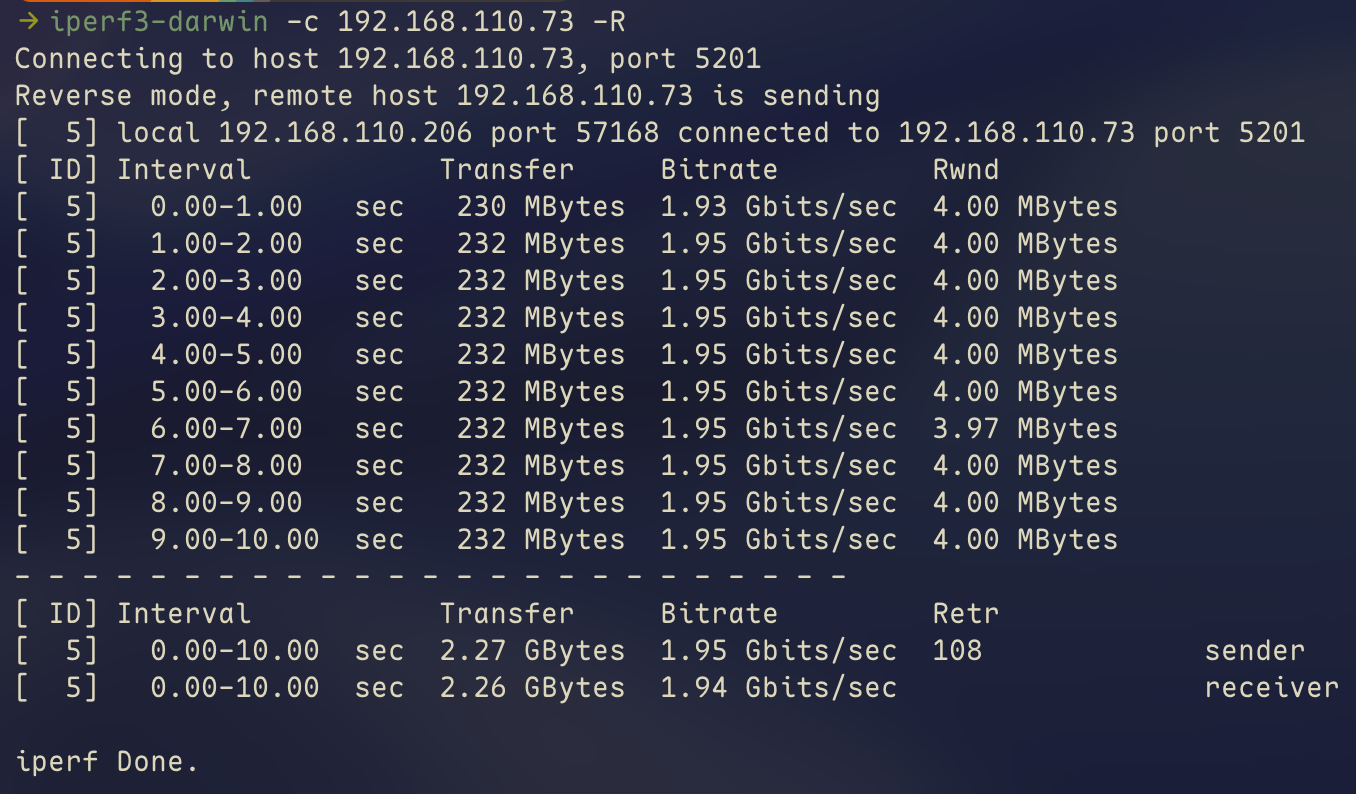The image size is (1356, 794).
Task: Click the word "sender" in the summary
Action: tap(1255, 651)
